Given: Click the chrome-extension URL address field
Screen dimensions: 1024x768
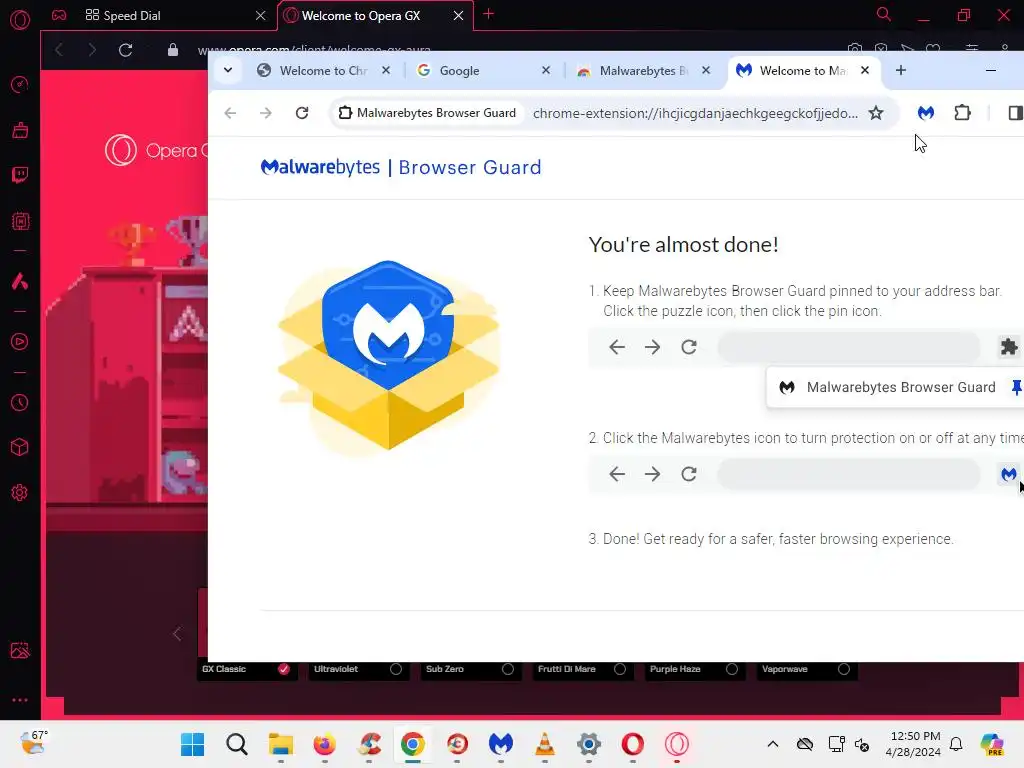Looking at the screenshot, I should pyautogui.click(x=695, y=113).
